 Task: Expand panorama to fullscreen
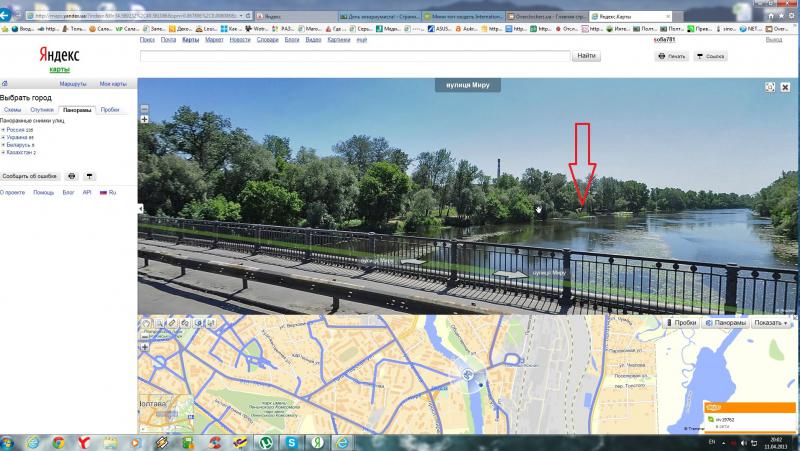[x=770, y=87]
